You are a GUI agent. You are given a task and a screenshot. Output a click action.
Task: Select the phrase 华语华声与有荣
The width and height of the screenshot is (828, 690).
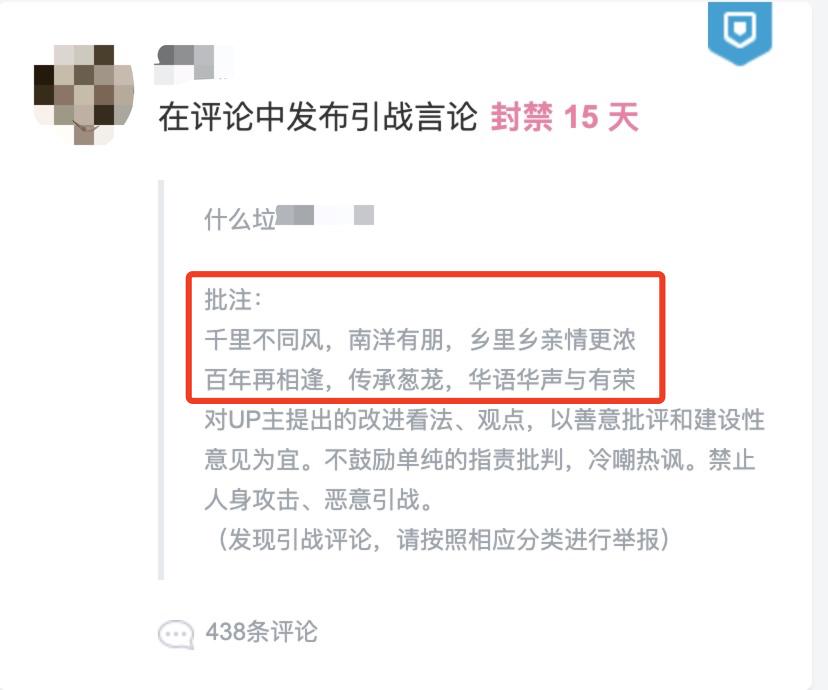(x=552, y=380)
